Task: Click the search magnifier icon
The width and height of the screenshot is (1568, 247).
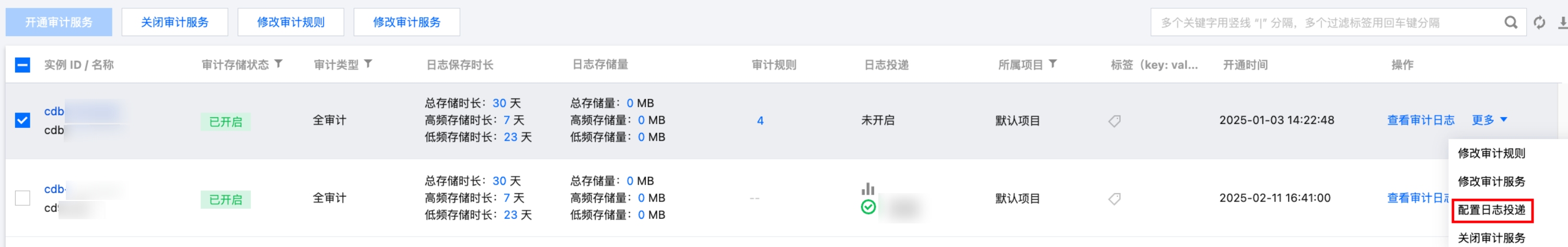Action: pos(1510,23)
